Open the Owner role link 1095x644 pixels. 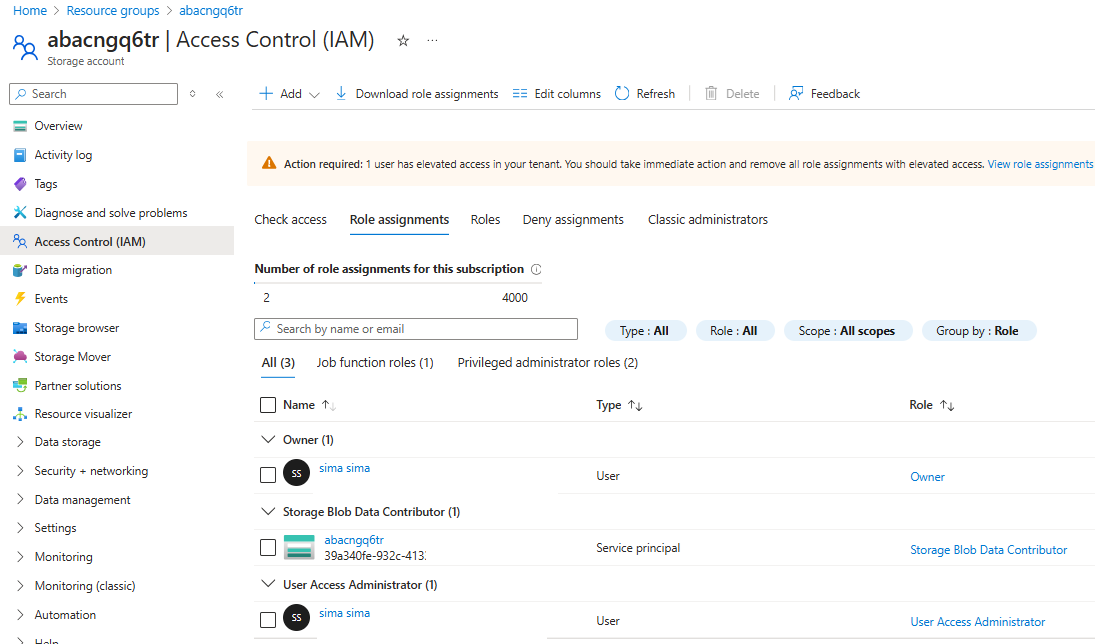927,477
